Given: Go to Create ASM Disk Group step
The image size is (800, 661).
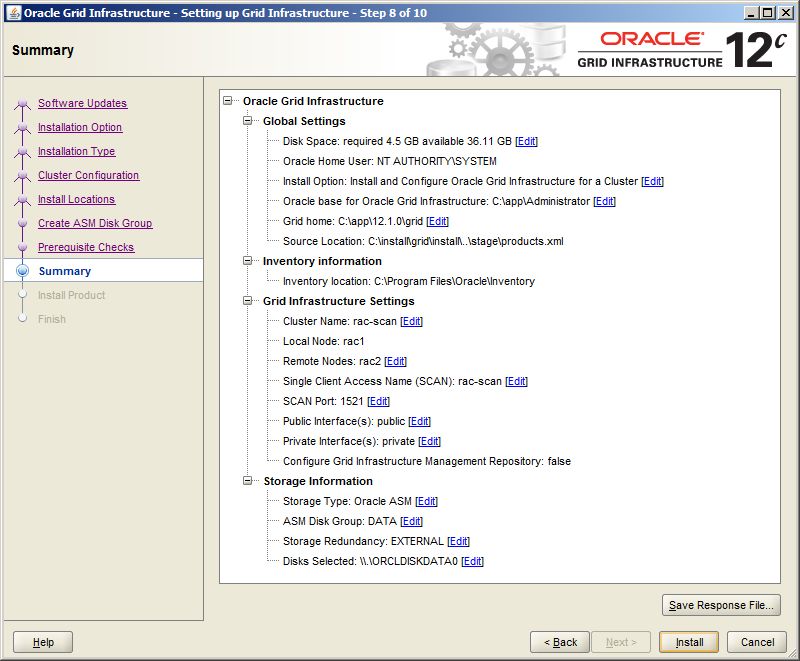Looking at the screenshot, I should pyautogui.click(x=95, y=223).
